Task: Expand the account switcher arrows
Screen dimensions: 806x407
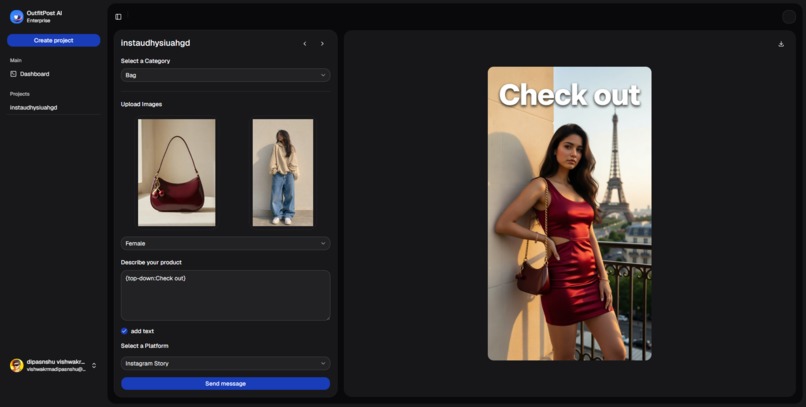Action: tap(94, 365)
